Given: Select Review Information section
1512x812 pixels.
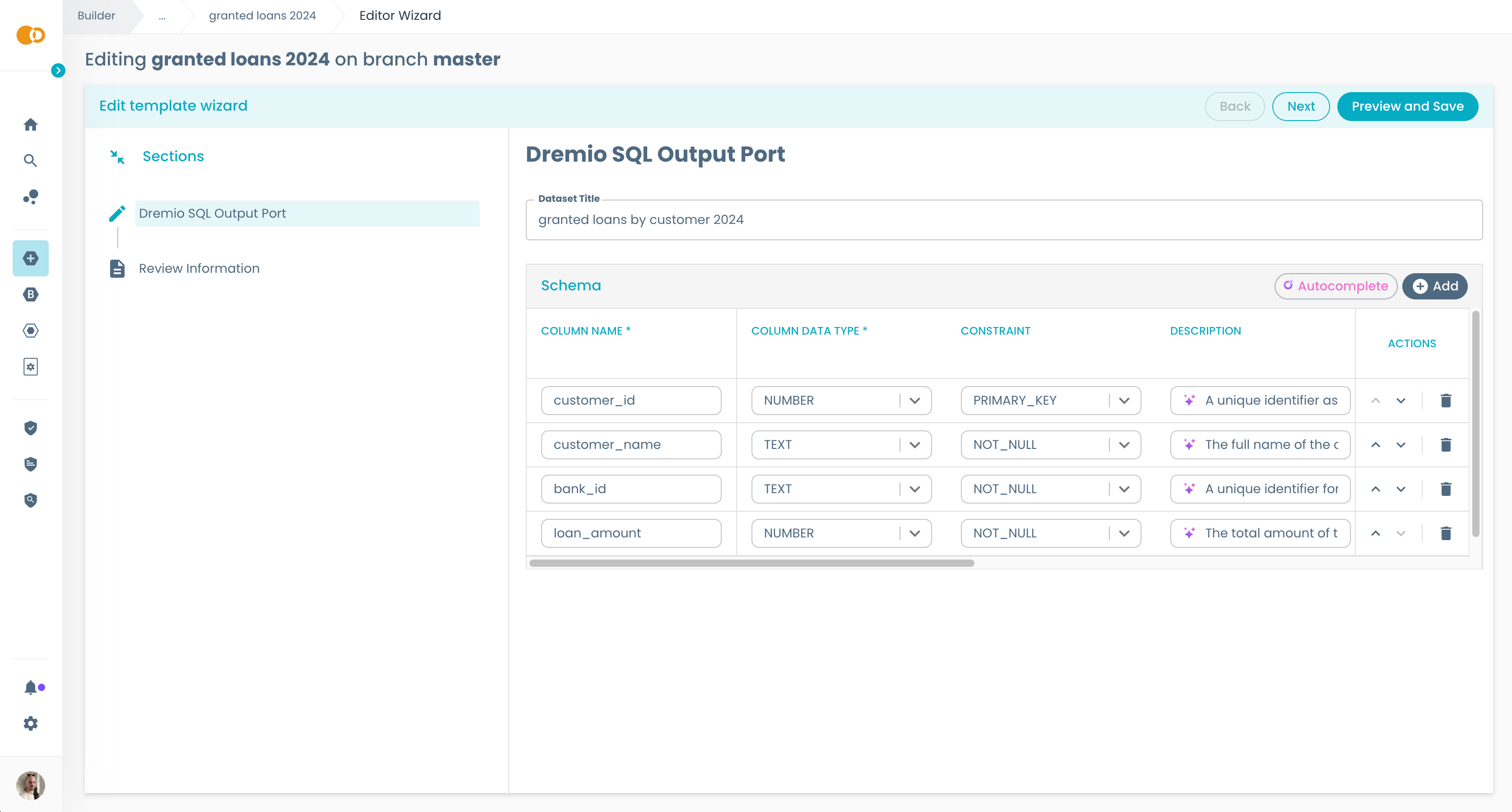Looking at the screenshot, I should tap(199, 268).
